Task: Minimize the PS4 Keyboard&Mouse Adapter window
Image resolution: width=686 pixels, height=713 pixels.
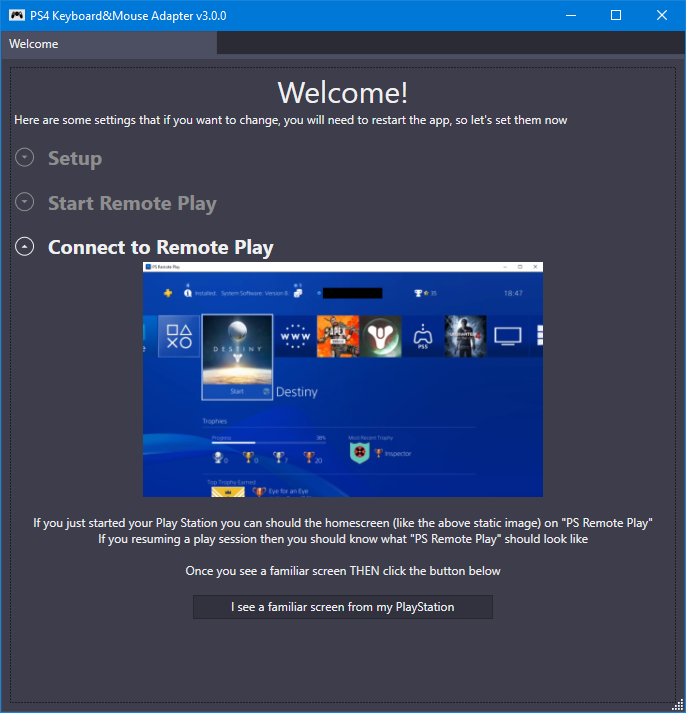Action: point(571,15)
